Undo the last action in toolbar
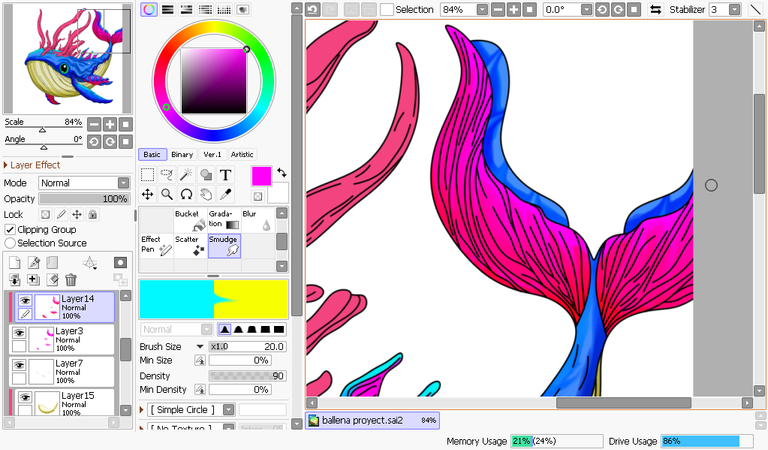768x450 pixels. 313,9
